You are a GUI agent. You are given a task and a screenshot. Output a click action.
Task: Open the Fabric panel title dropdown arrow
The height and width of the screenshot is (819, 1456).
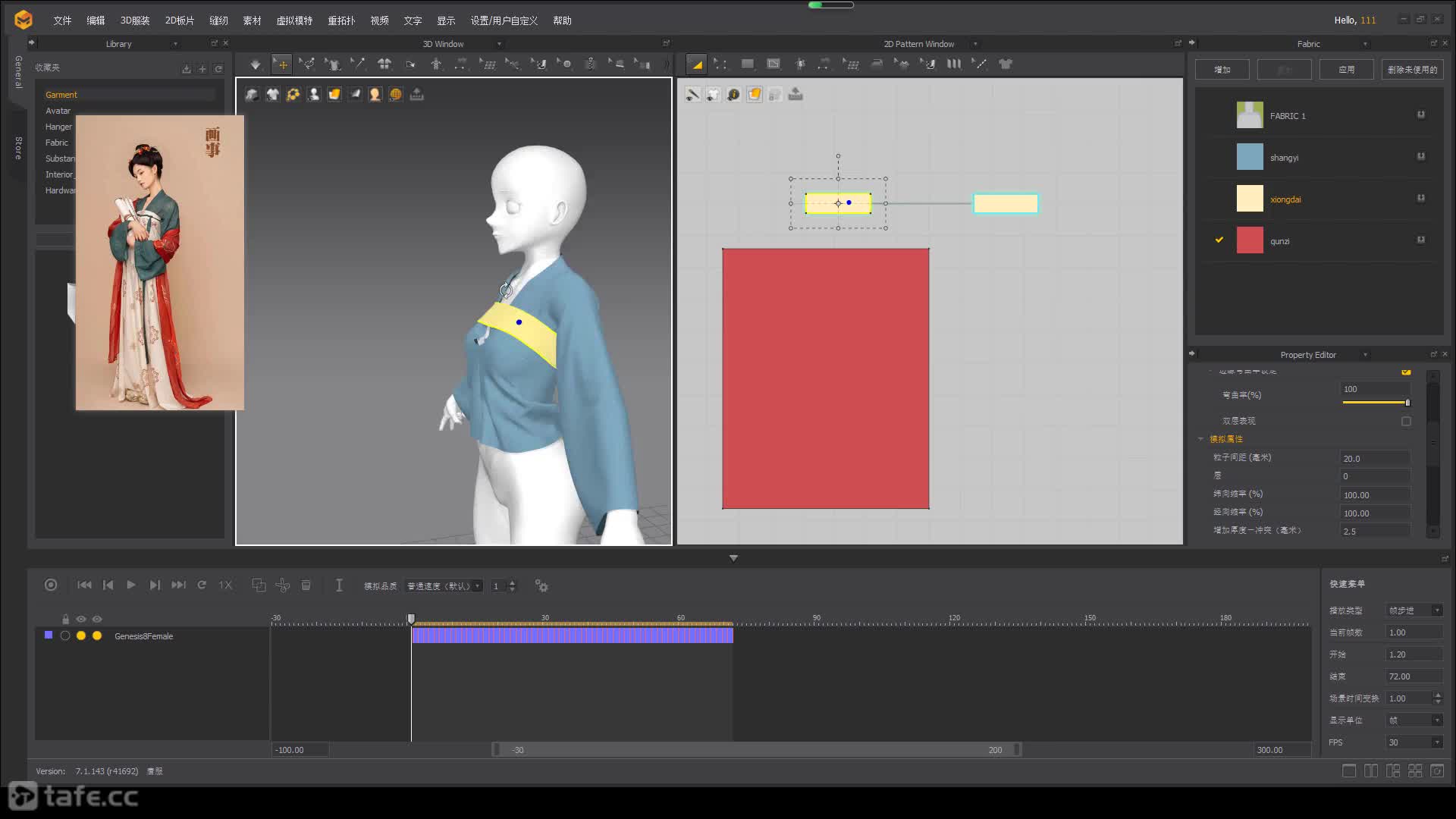pyautogui.click(x=1365, y=44)
